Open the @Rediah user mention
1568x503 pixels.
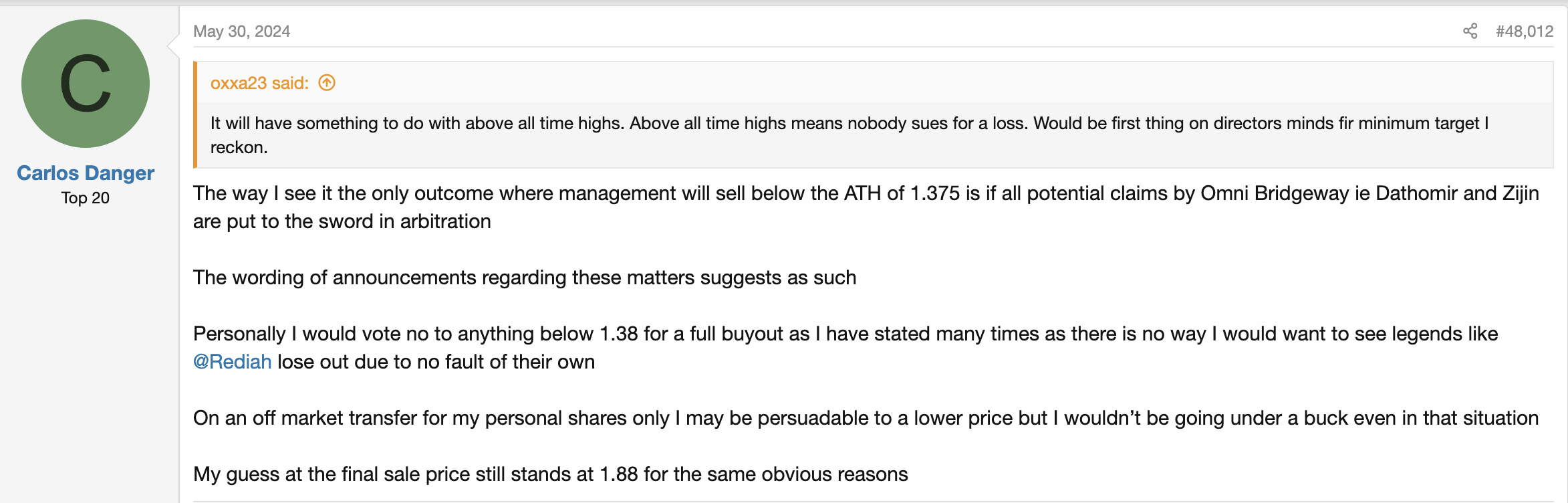tap(232, 362)
